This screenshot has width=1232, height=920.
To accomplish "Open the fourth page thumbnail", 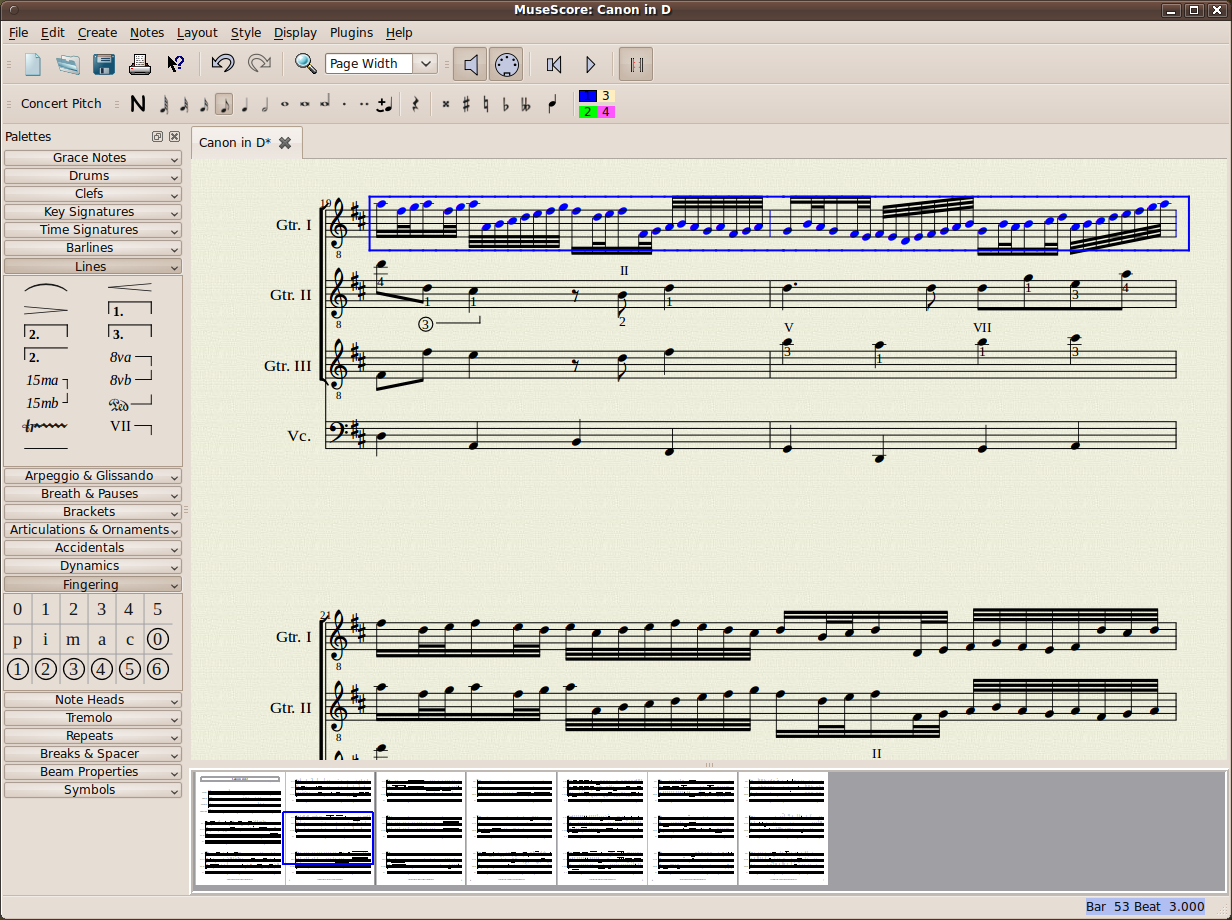I will [511, 827].
